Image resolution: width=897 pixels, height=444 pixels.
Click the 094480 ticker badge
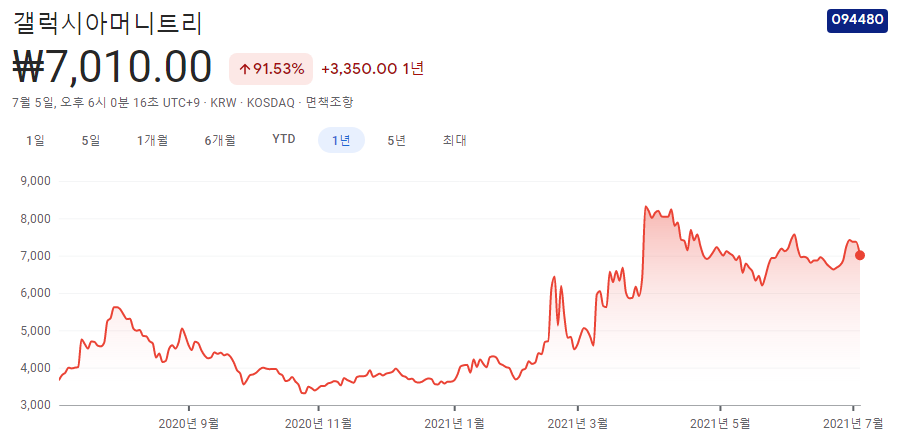pyautogui.click(x=857, y=19)
